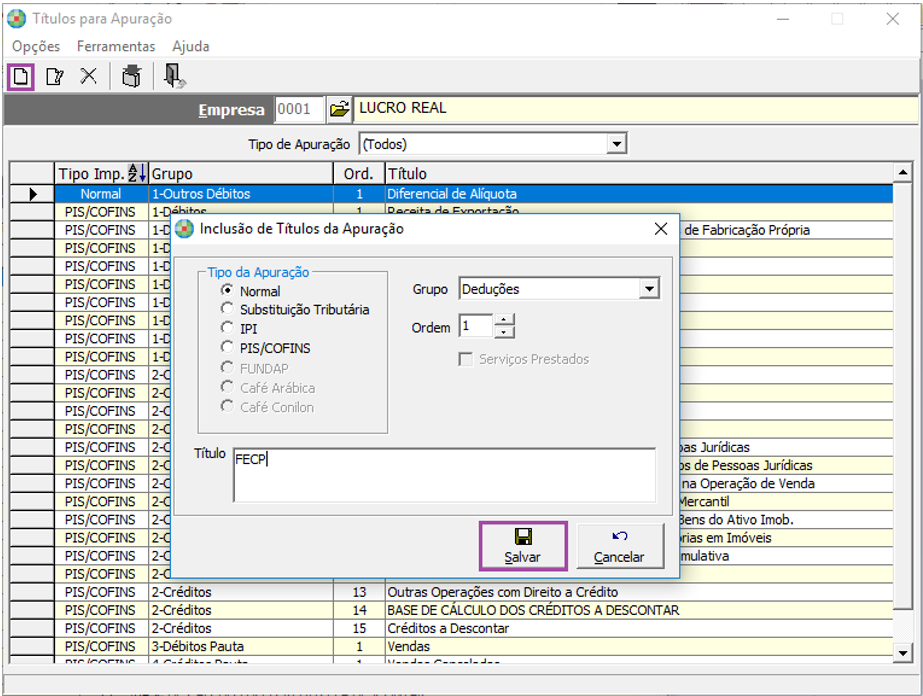Select the Café Conilon radio option
This screenshot has width=923, height=696.
click(x=227, y=406)
